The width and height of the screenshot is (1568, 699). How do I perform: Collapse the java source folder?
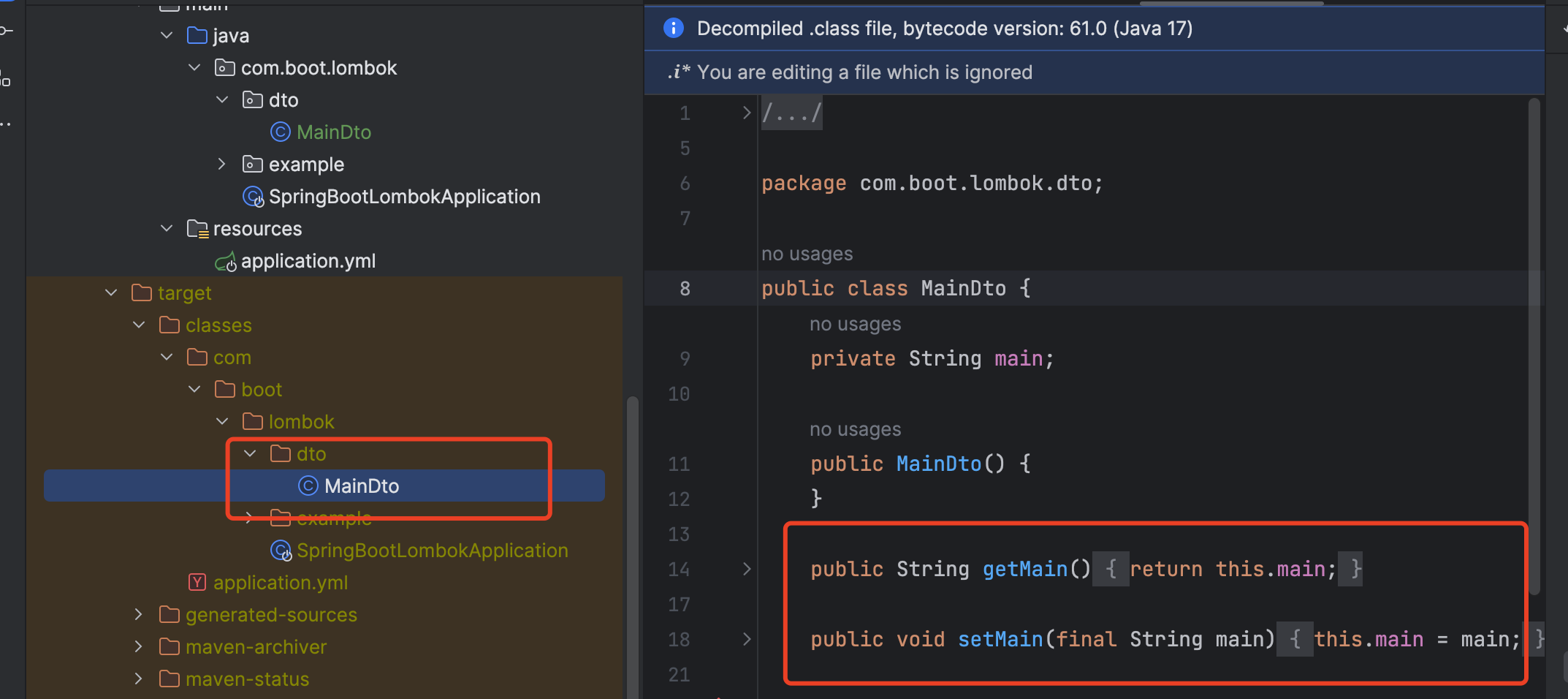click(x=167, y=35)
